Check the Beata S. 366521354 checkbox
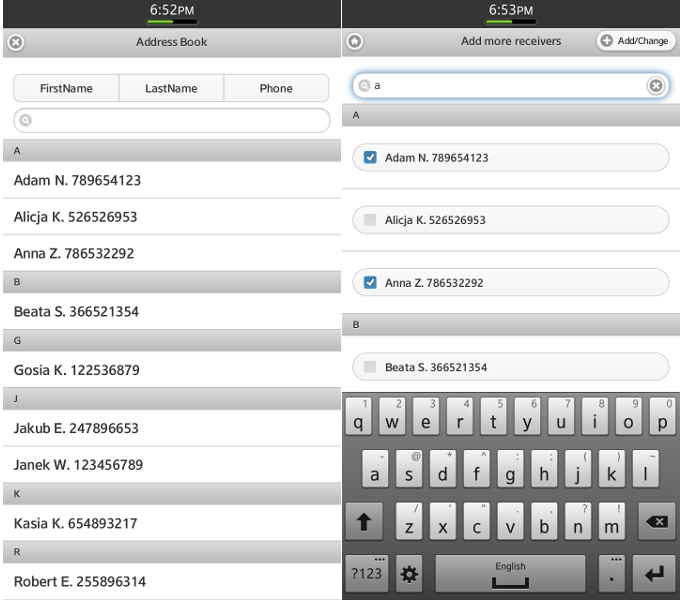 coord(371,367)
